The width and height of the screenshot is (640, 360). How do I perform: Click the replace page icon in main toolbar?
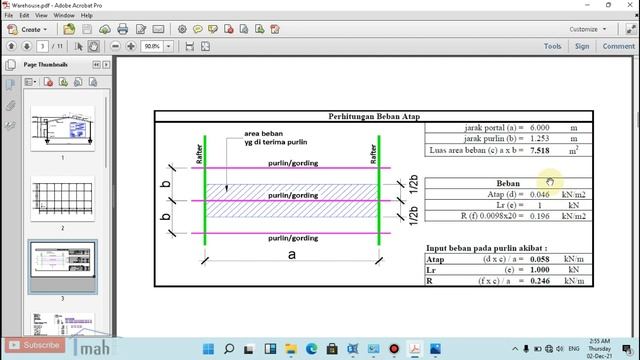(275, 29)
